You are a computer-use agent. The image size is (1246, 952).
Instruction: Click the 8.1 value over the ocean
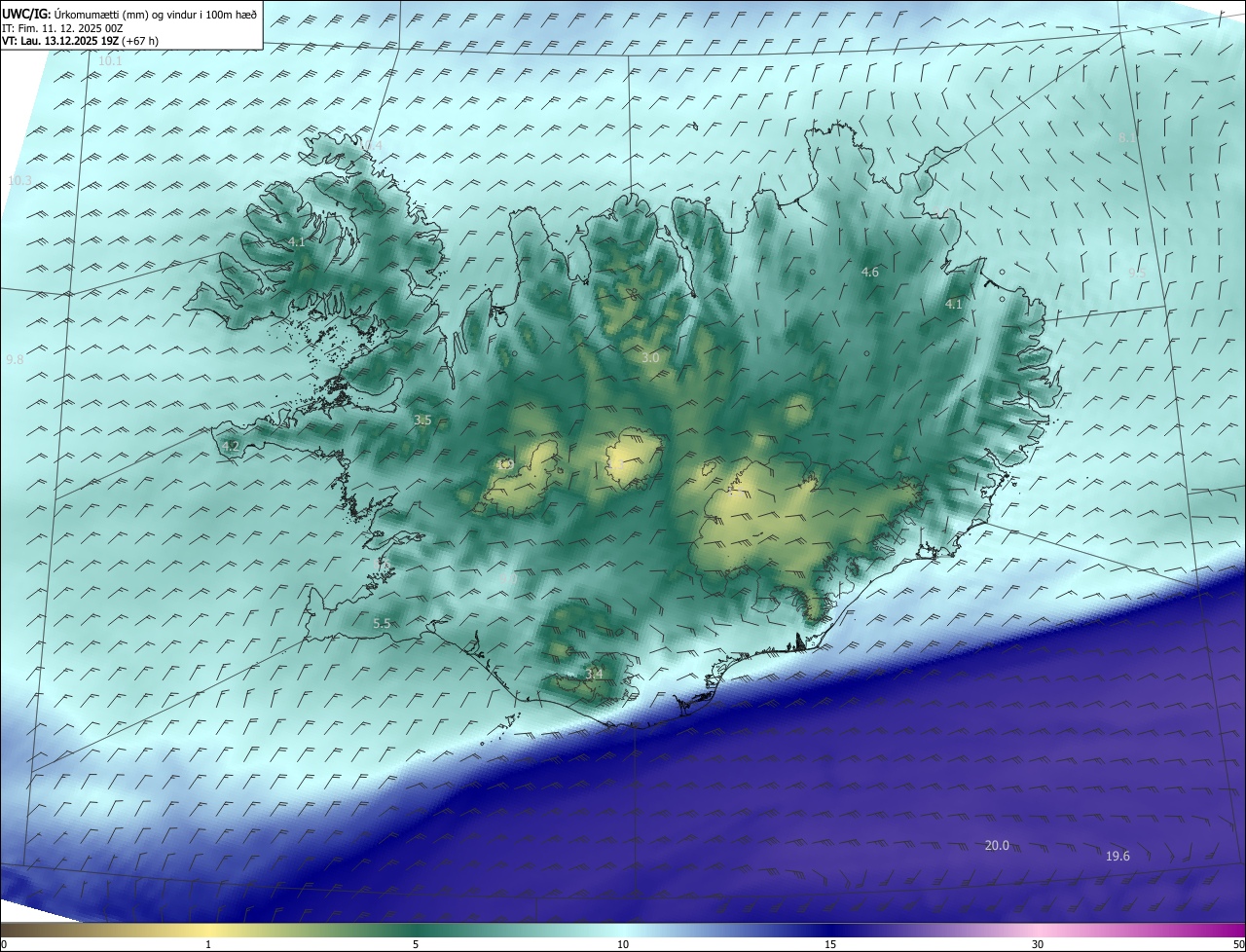[1127, 138]
